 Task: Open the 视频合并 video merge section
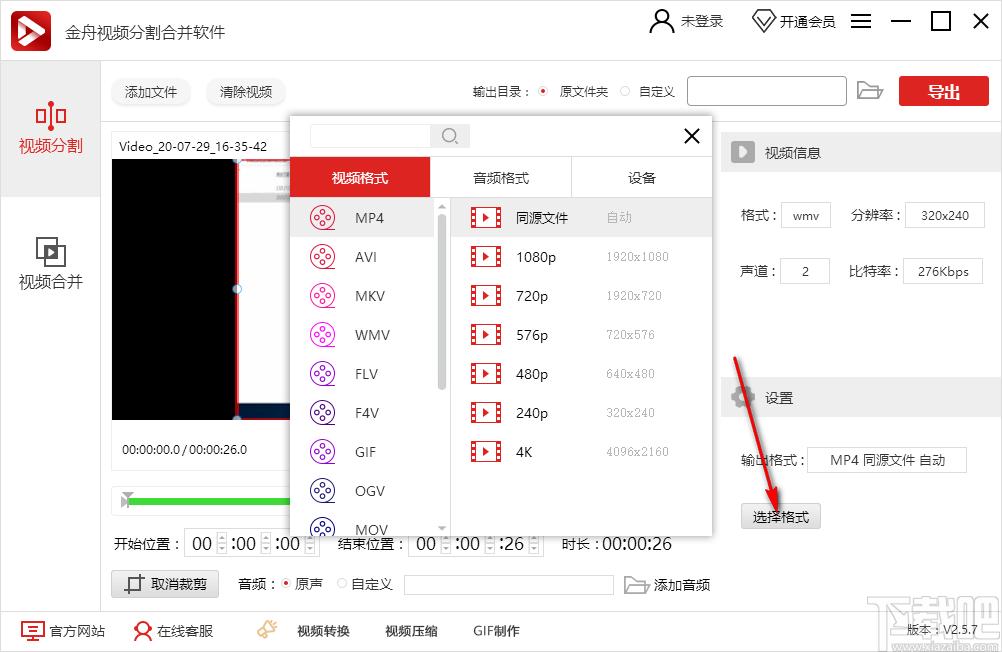point(50,264)
